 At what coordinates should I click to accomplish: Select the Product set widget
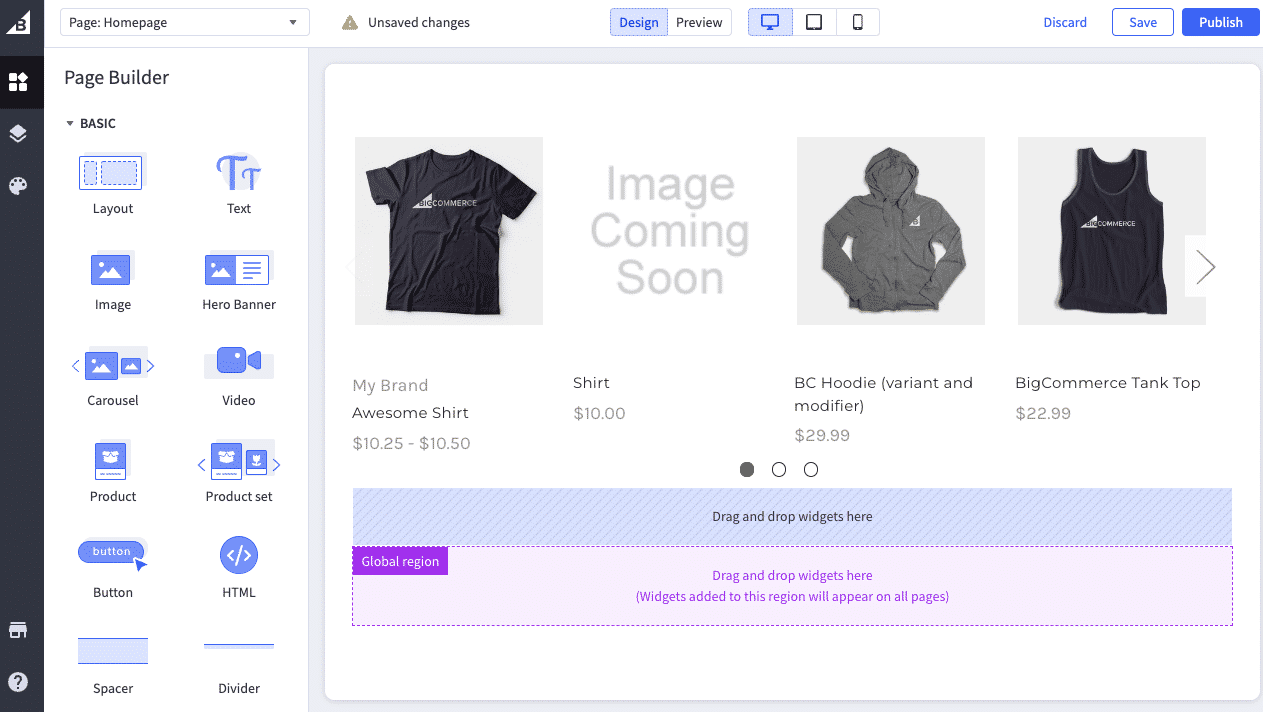point(238,460)
